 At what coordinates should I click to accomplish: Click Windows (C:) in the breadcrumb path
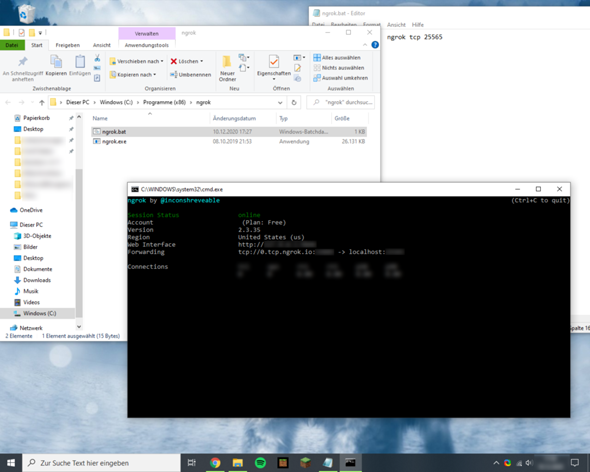tap(116, 102)
